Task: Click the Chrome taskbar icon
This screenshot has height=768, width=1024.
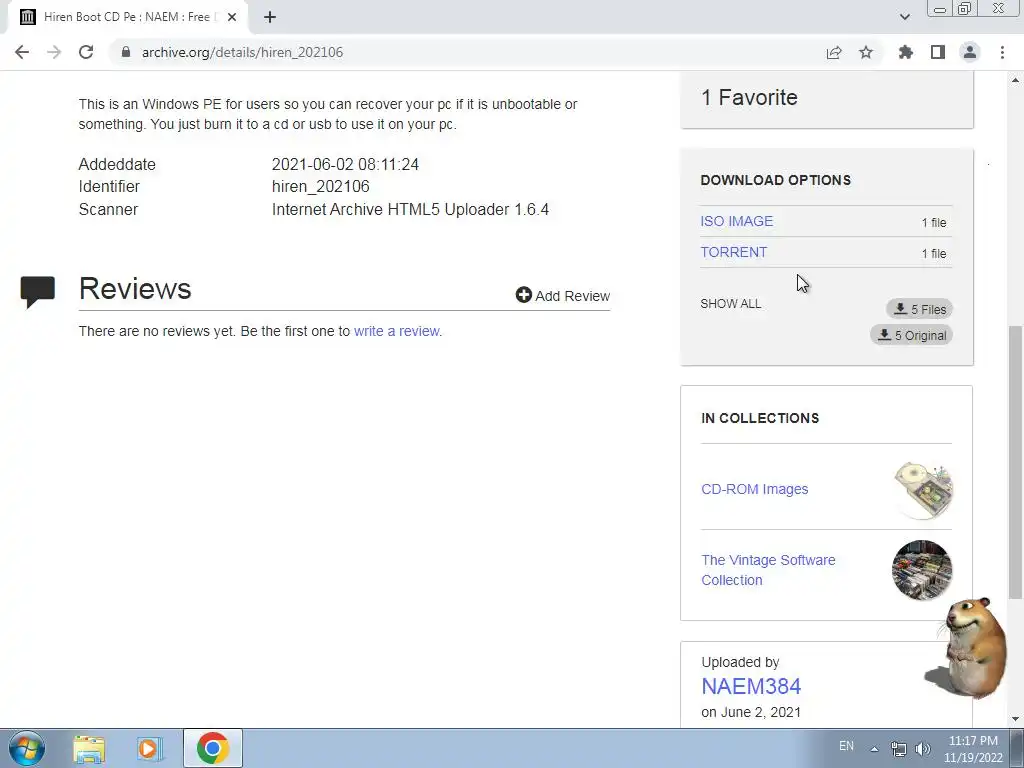Action: pyautogui.click(x=212, y=748)
